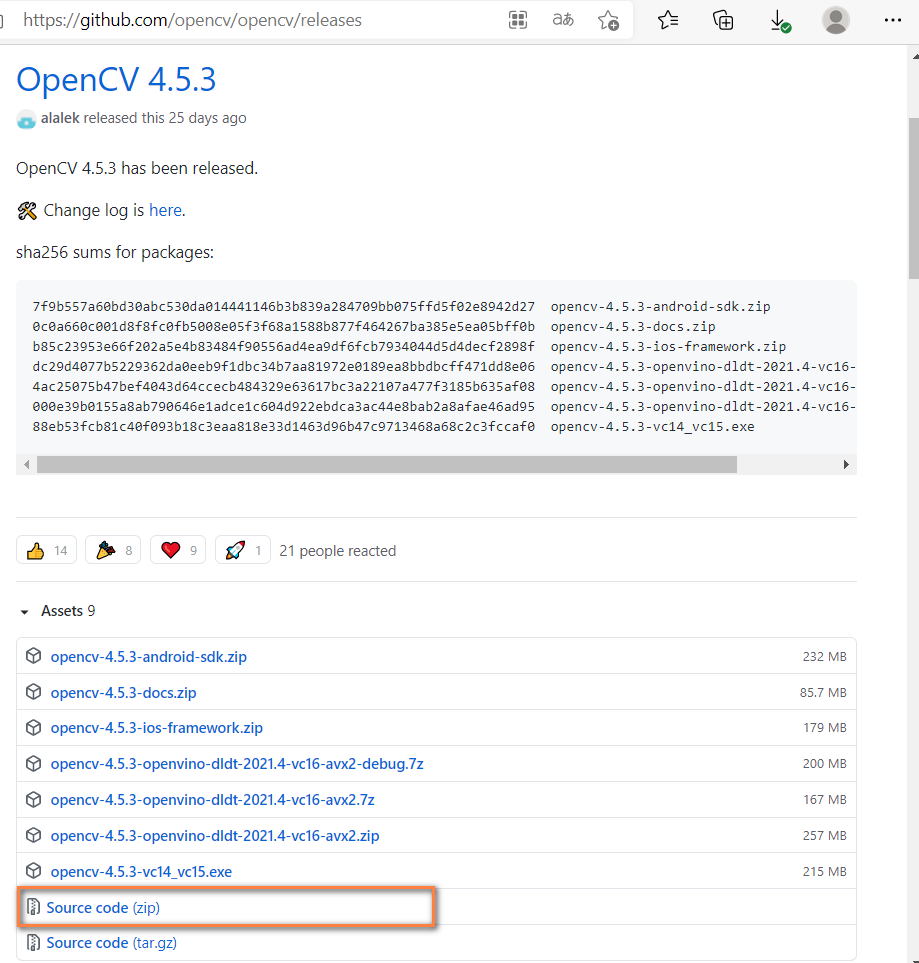Click the 'OpenCV 4.5.3 has been released.' text
Image resolution: width=919 pixels, height=963 pixels.
click(x=137, y=168)
